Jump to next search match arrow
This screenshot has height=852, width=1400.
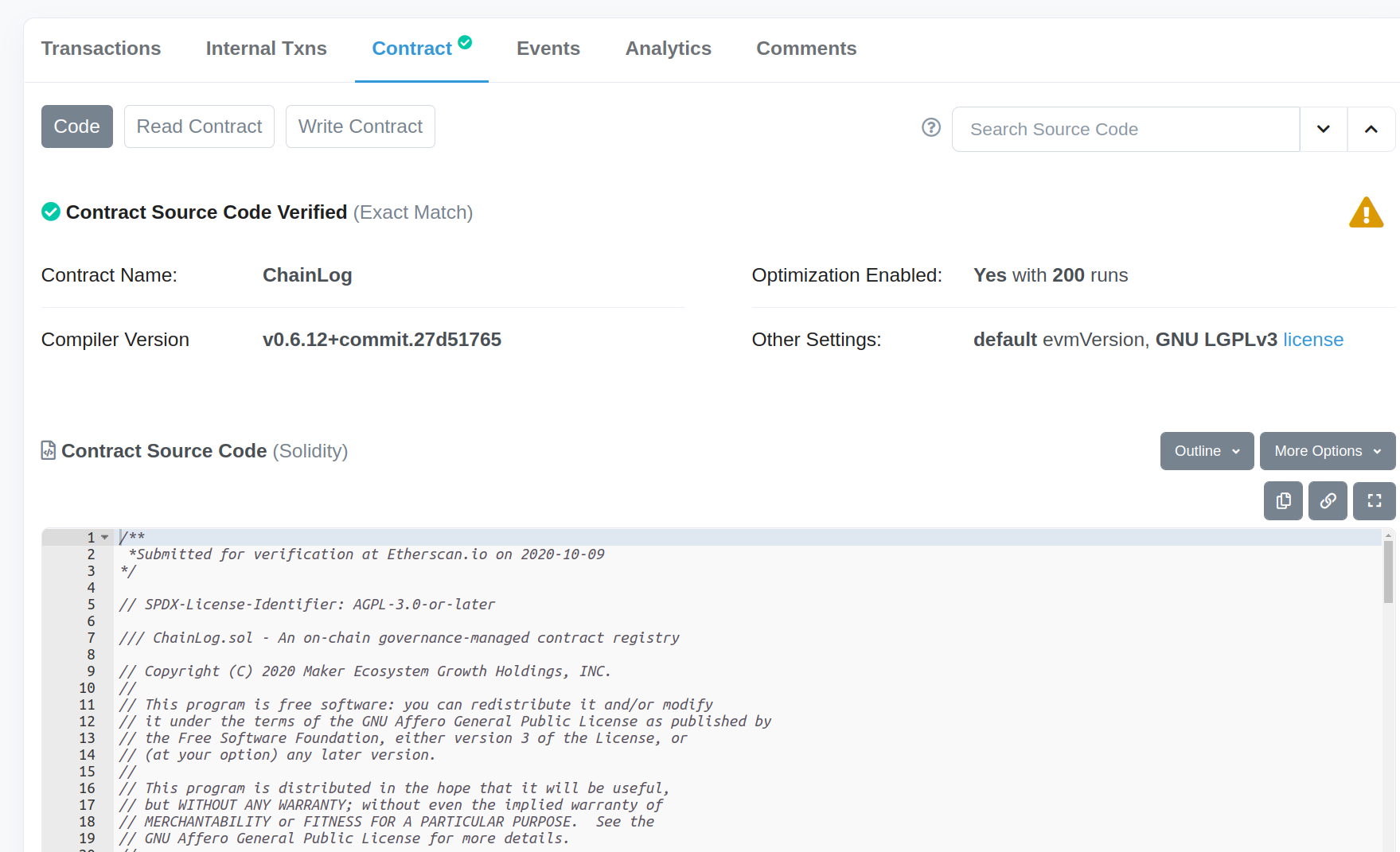point(1324,129)
